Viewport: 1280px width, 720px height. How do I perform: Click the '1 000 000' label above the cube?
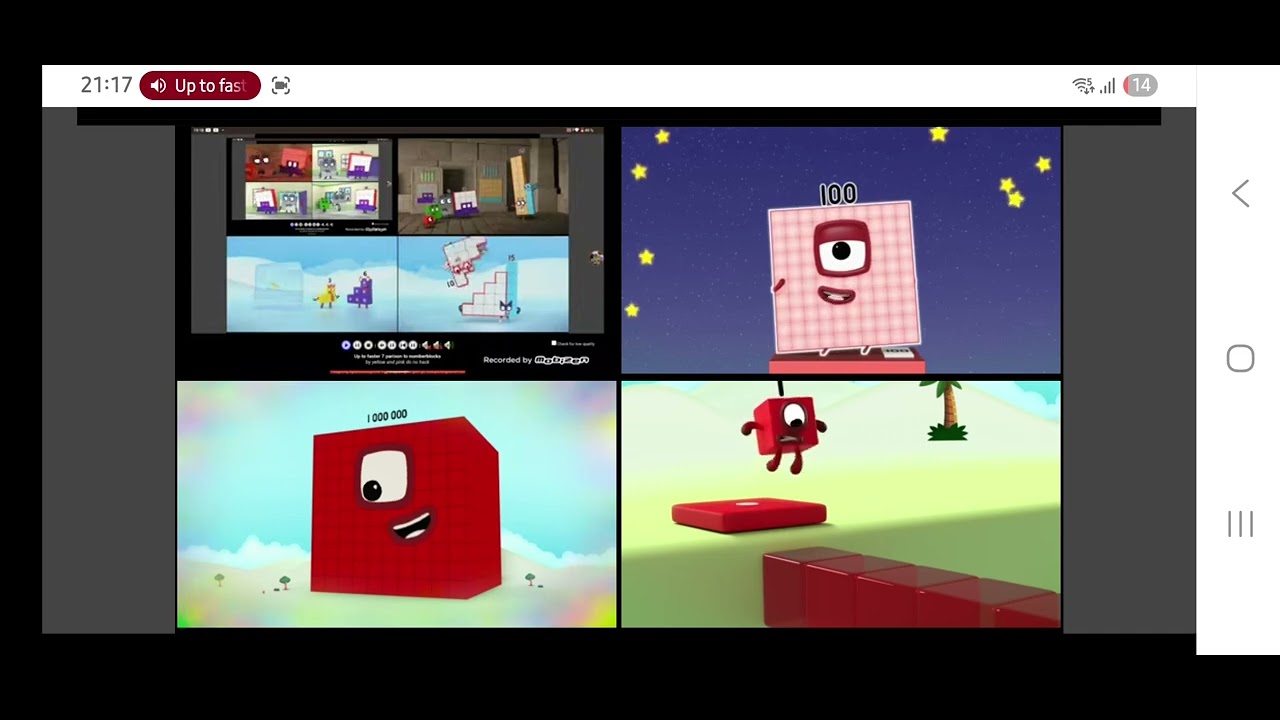(x=387, y=416)
